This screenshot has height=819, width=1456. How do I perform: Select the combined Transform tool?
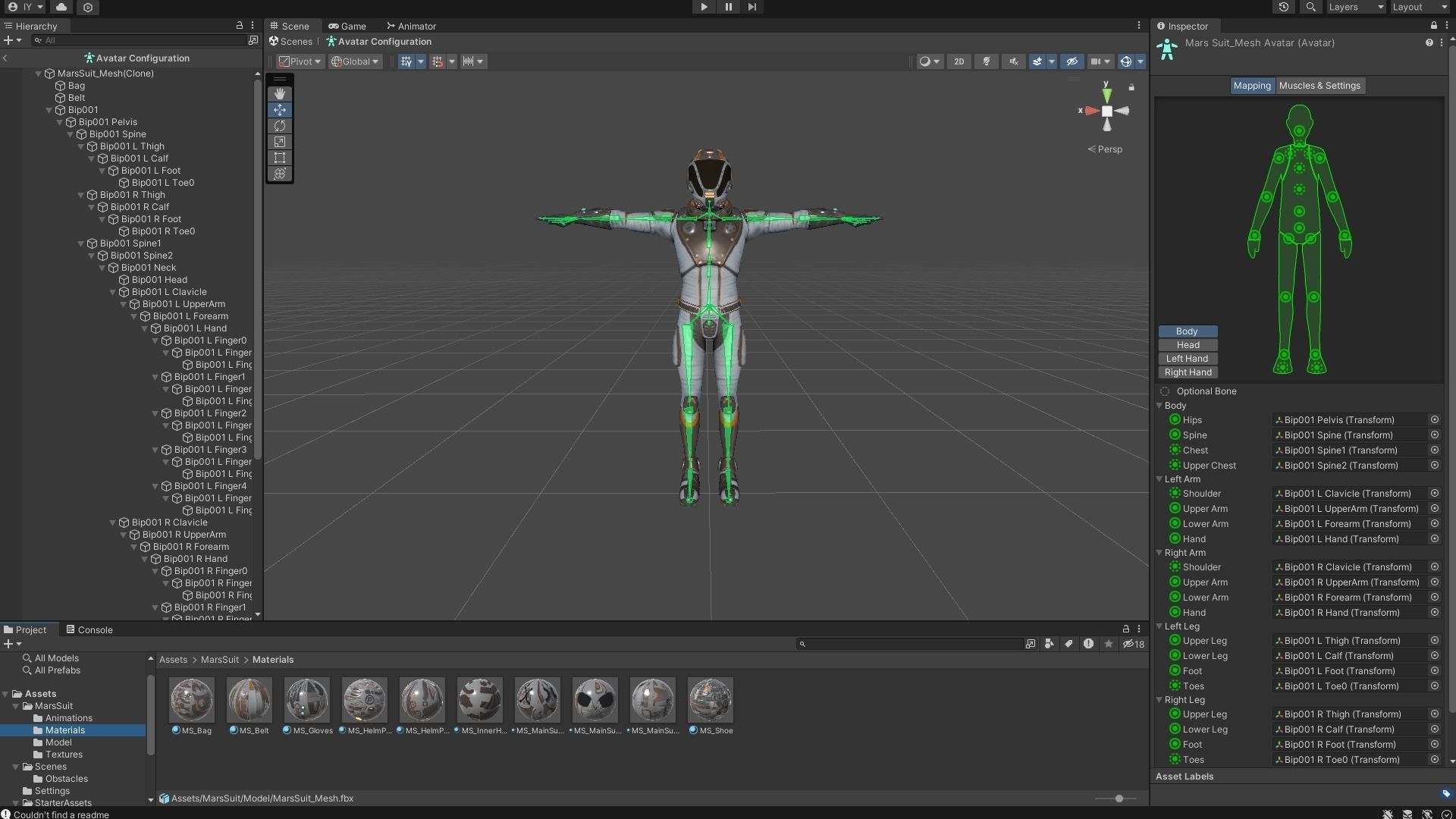pyautogui.click(x=280, y=174)
